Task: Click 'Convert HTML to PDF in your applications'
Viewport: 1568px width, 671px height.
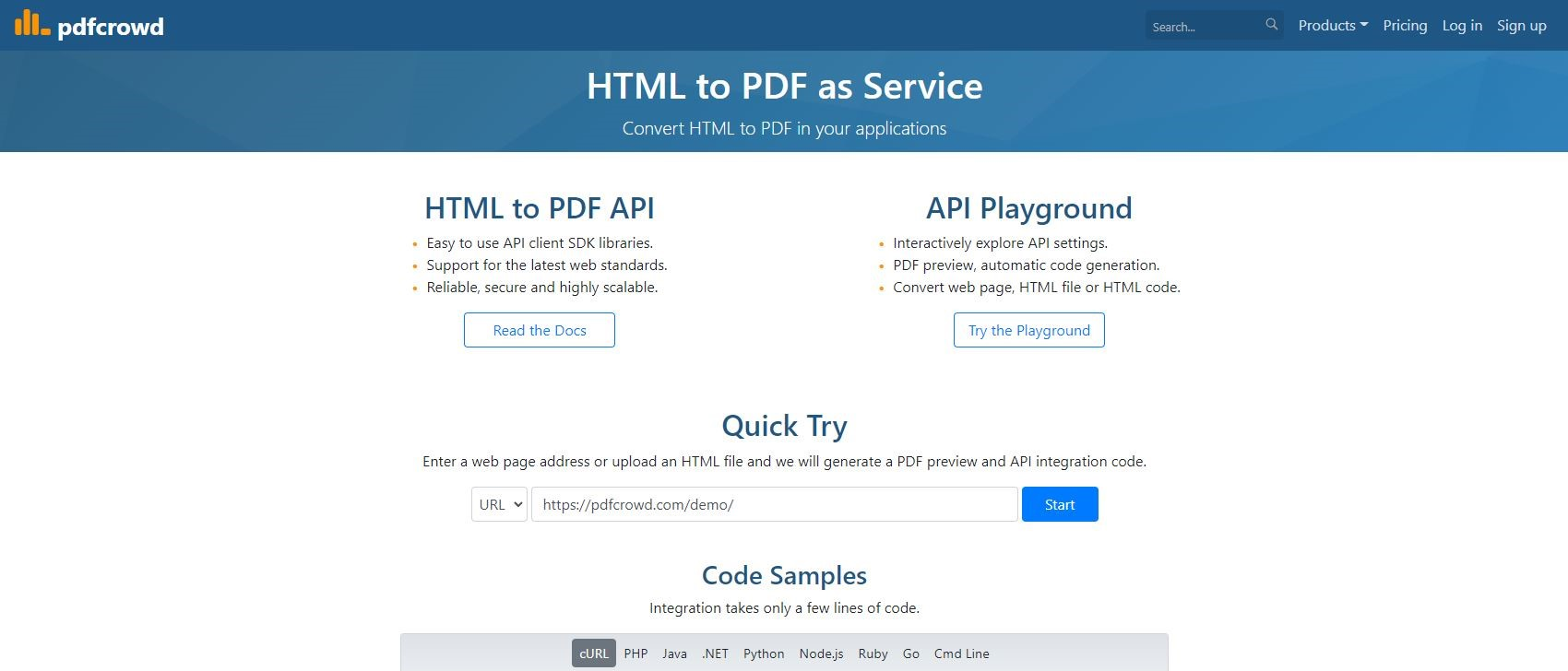Action: point(784,128)
